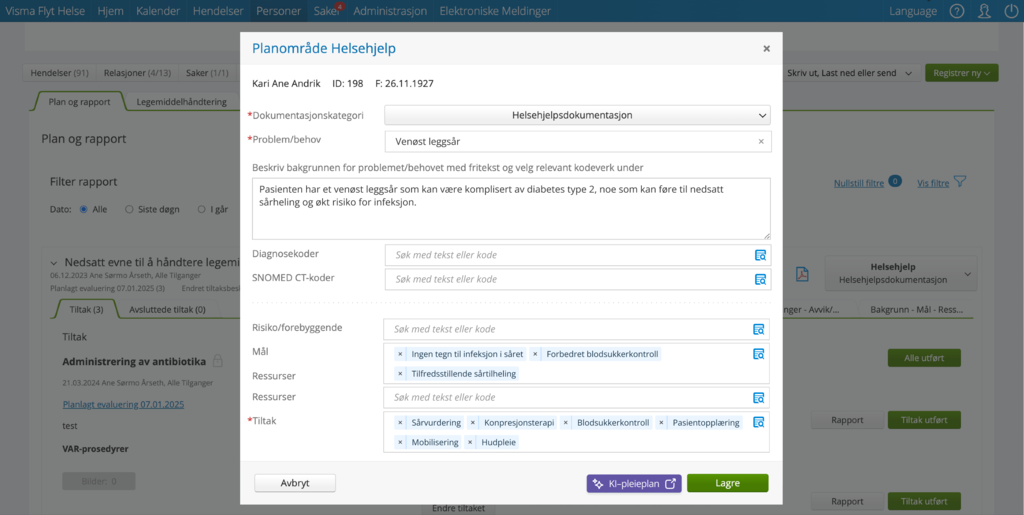
Task: Open the Tiltak code search icon
Action: coord(759,422)
